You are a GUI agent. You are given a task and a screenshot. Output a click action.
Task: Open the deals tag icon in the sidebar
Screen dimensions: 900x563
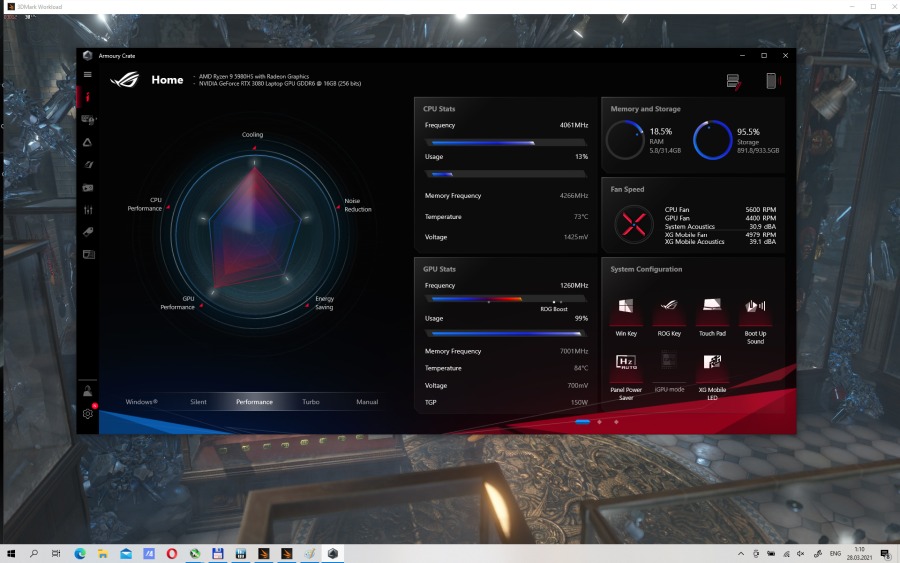[88, 232]
